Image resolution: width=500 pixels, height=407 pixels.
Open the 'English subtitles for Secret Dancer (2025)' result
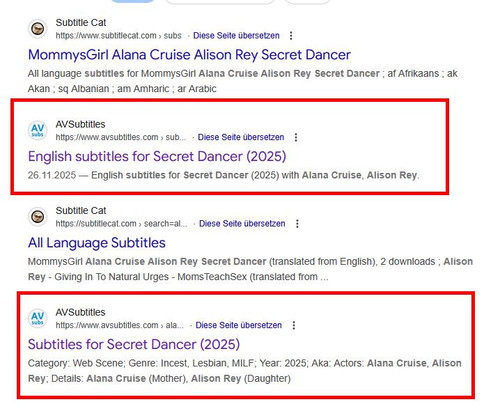point(157,156)
